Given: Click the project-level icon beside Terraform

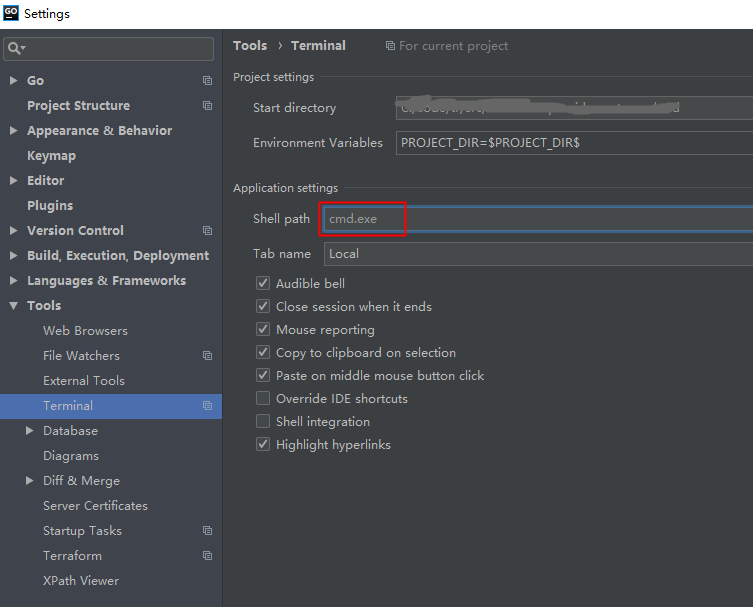Looking at the screenshot, I should pos(207,556).
